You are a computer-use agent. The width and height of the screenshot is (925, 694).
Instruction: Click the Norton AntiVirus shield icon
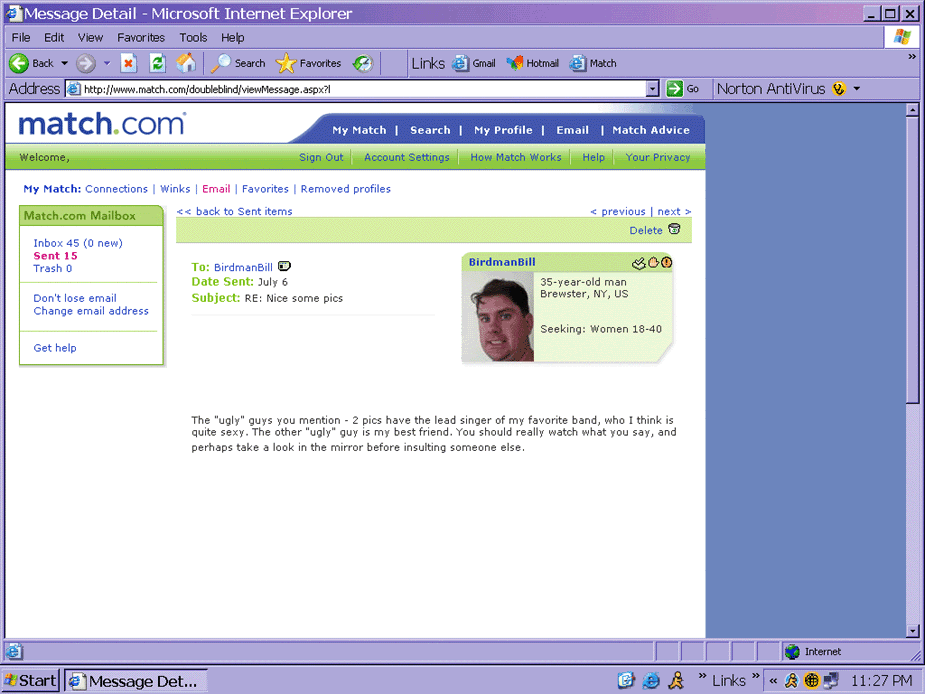pyautogui.click(x=838, y=89)
